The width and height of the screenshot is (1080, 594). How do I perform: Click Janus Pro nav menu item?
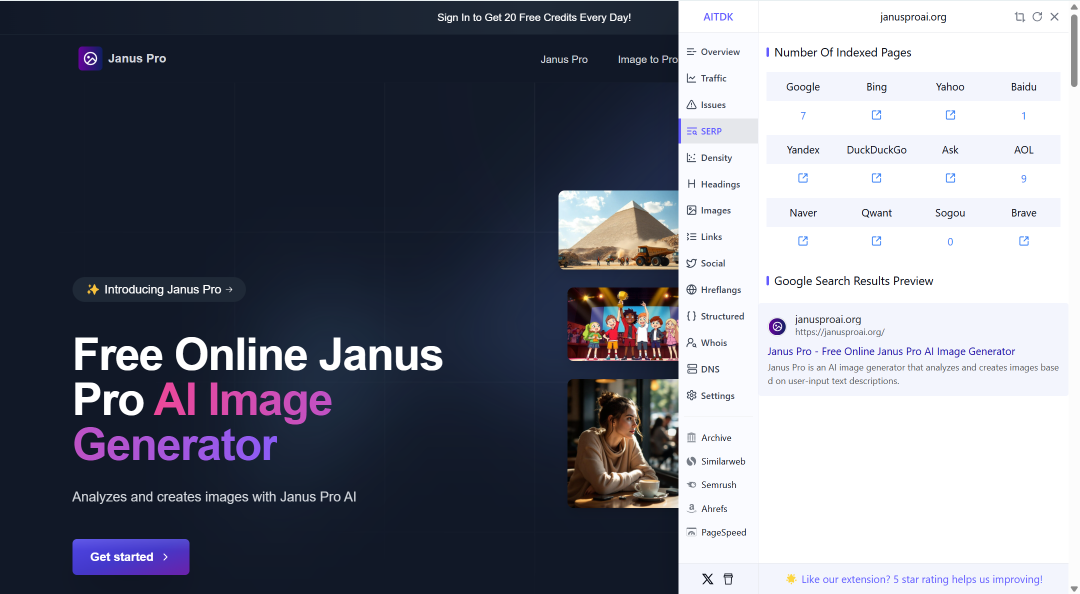[x=564, y=59]
